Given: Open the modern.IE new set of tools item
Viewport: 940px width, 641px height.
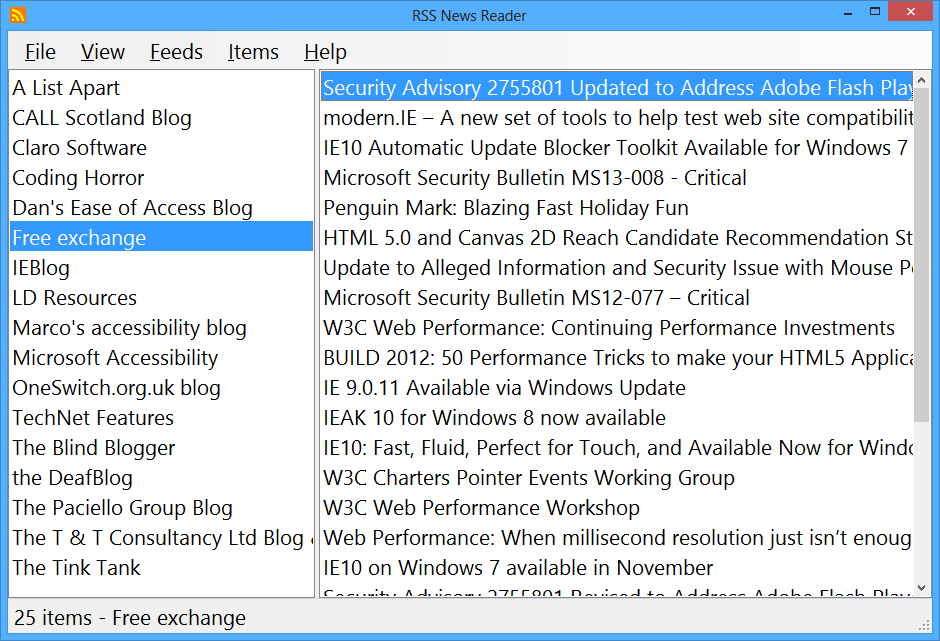Looking at the screenshot, I should pyautogui.click(x=617, y=118).
